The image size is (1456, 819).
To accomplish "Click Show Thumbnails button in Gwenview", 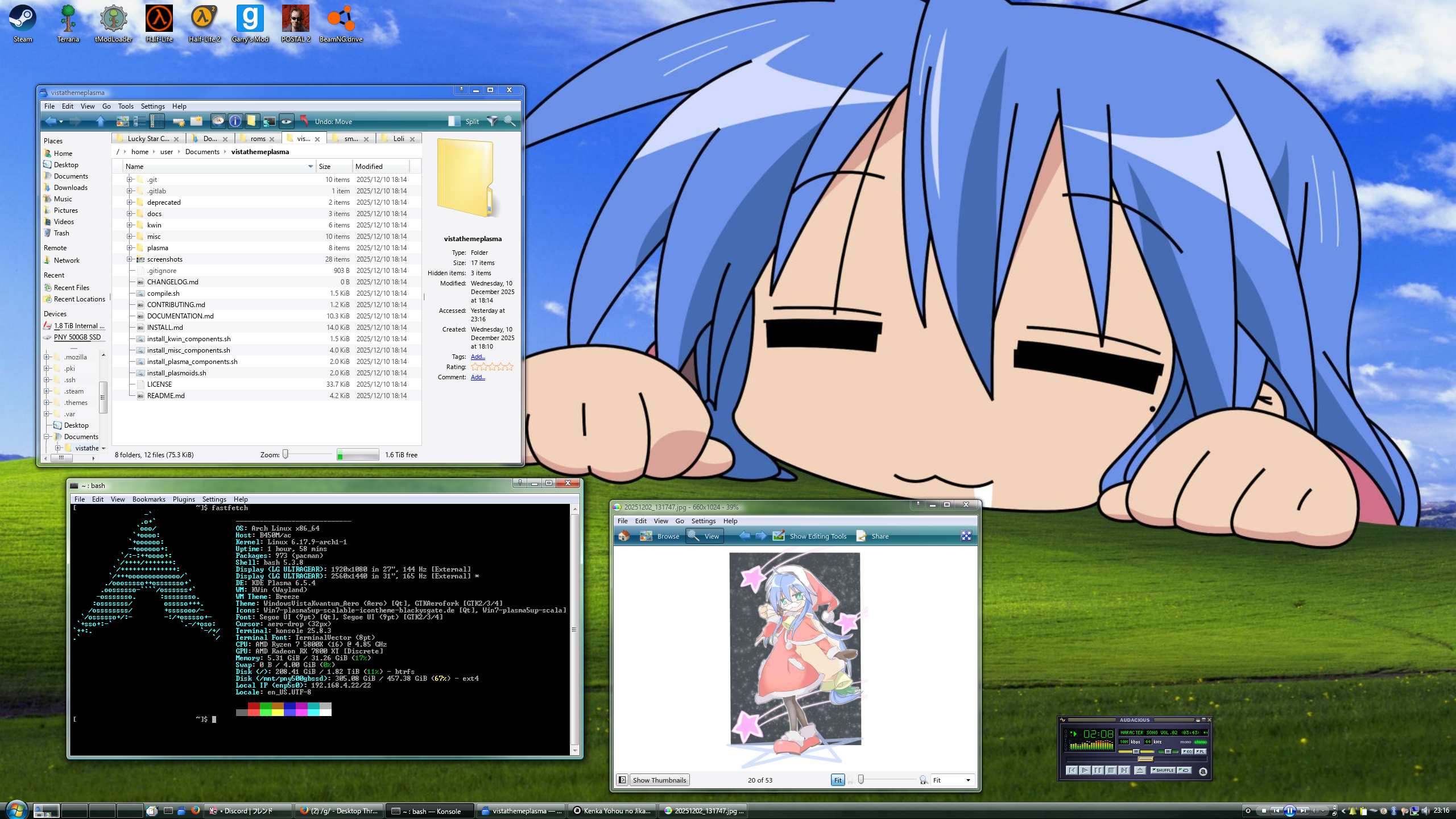I will pos(659,780).
